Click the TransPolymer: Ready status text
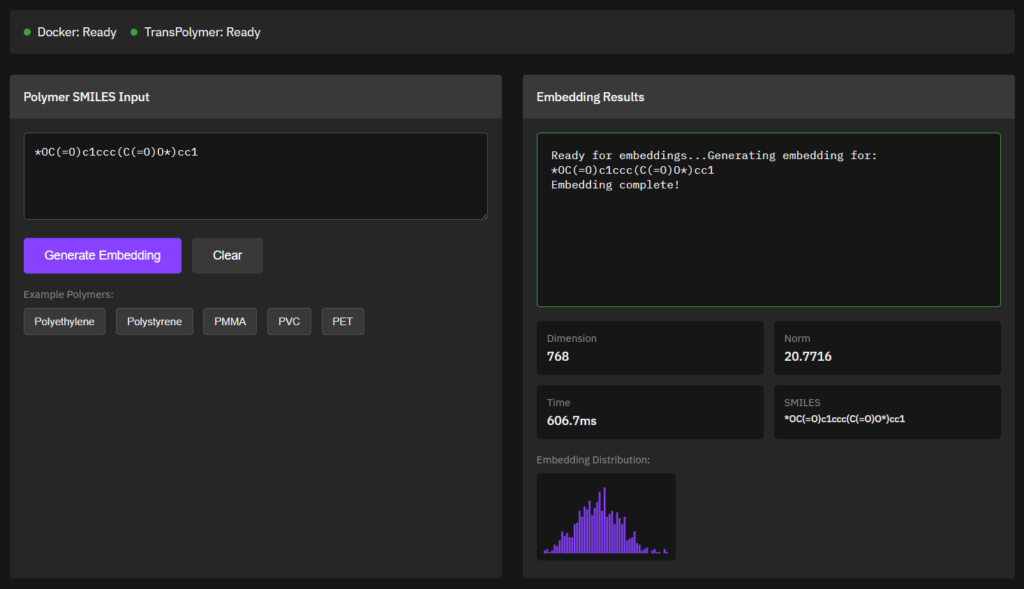The image size is (1024, 589). point(202,33)
